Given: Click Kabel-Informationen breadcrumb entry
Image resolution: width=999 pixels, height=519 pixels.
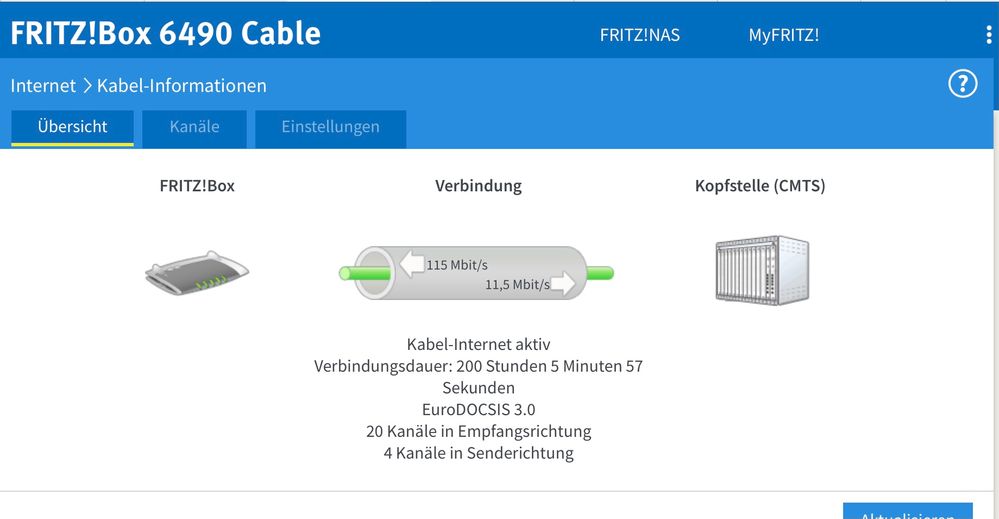Looking at the screenshot, I should pos(182,86).
